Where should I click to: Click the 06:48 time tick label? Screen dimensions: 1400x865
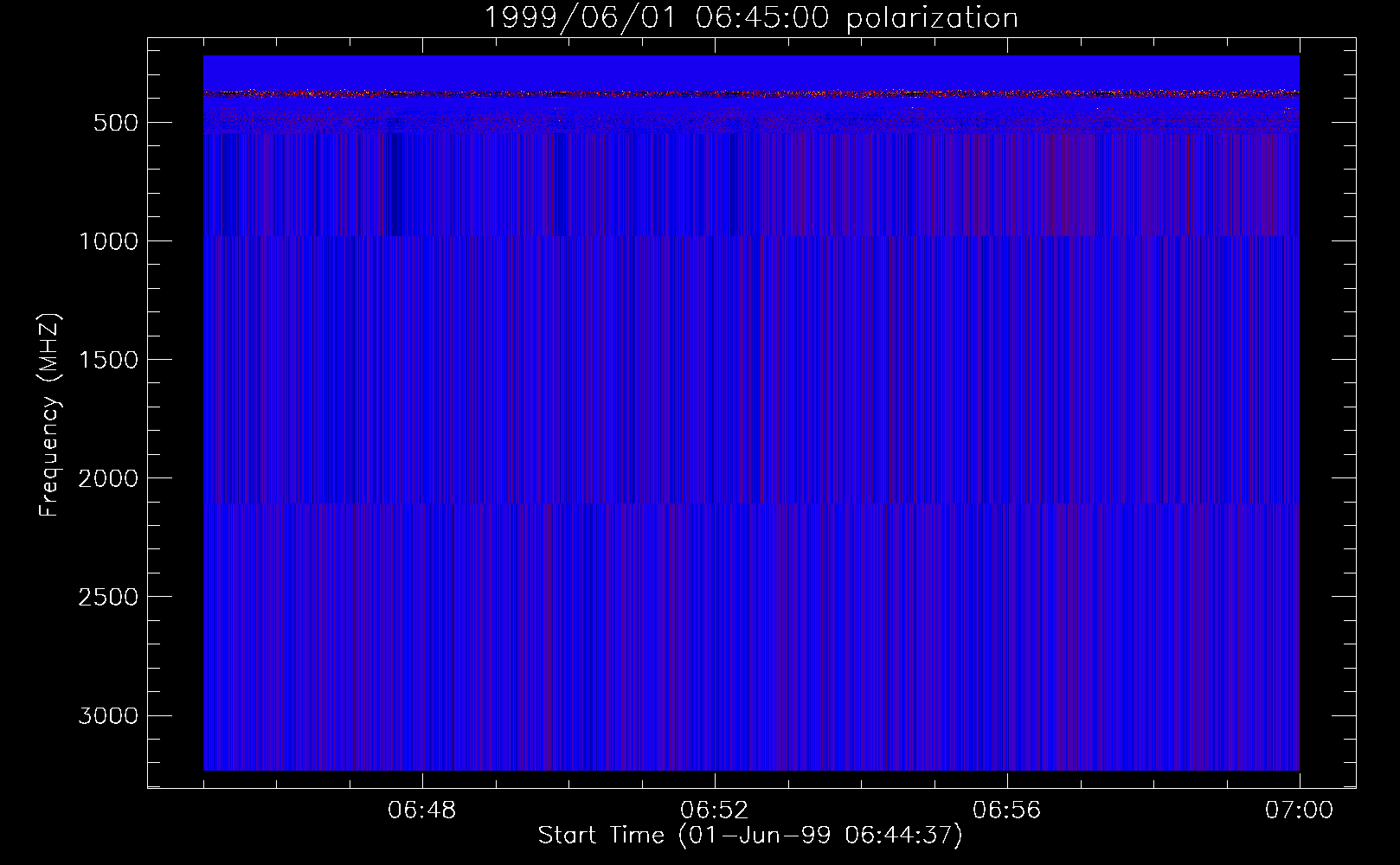(x=422, y=811)
